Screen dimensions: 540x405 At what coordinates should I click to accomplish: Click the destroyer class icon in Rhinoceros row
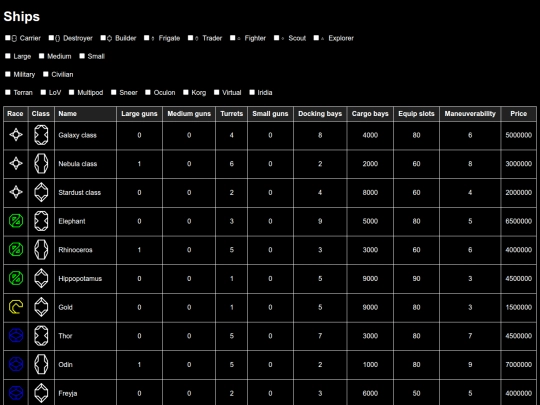coord(41,250)
